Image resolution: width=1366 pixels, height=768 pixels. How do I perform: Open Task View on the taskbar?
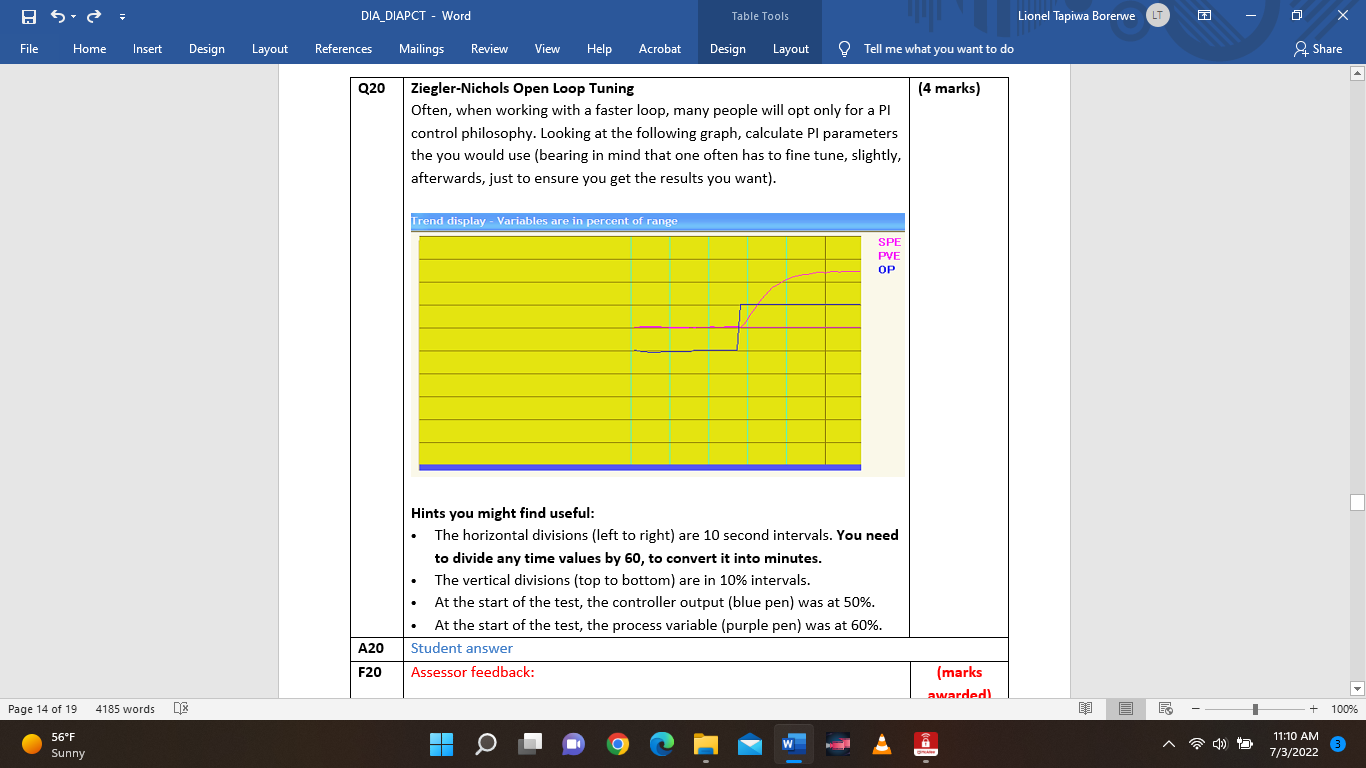click(x=530, y=744)
